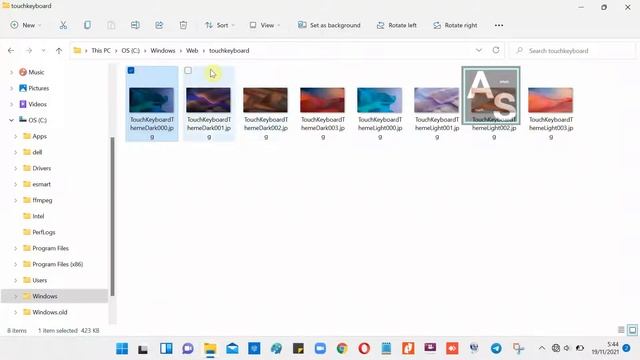
Task: Go back with the left arrow
Action: click(11, 51)
